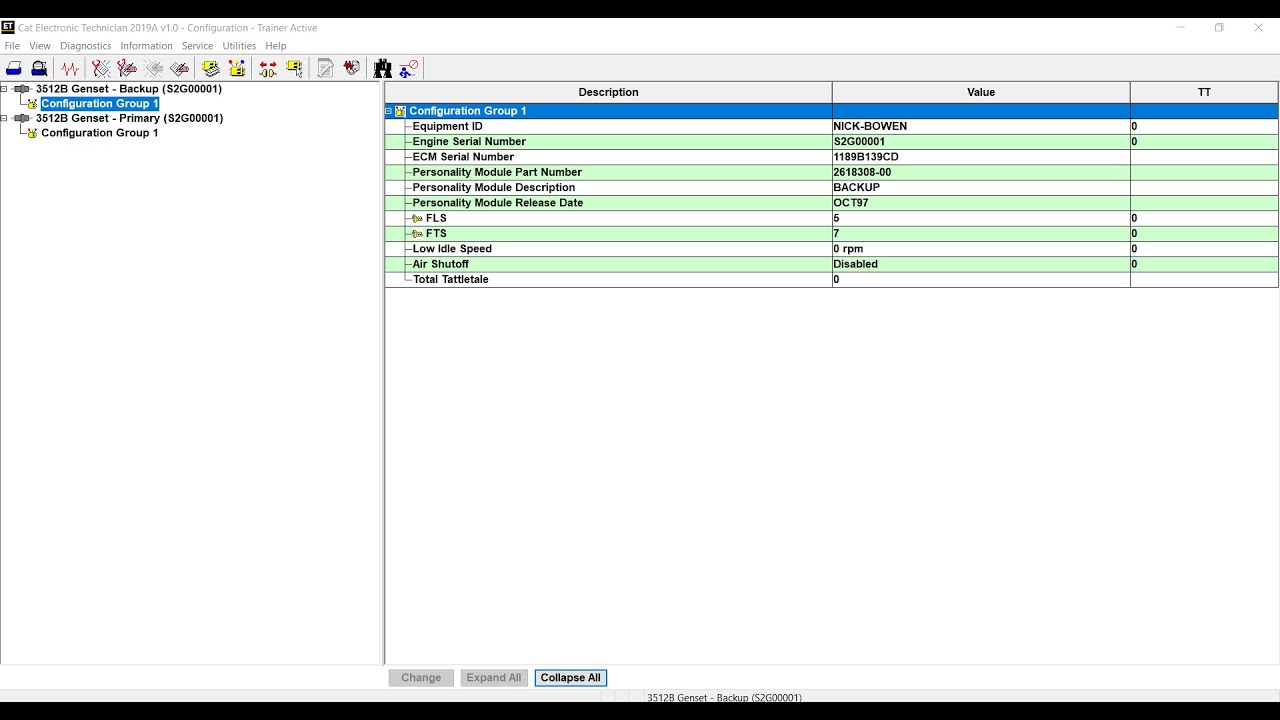Click the trainer person with prohibition icon
The image size is (1280, 720).
point(409,69)
